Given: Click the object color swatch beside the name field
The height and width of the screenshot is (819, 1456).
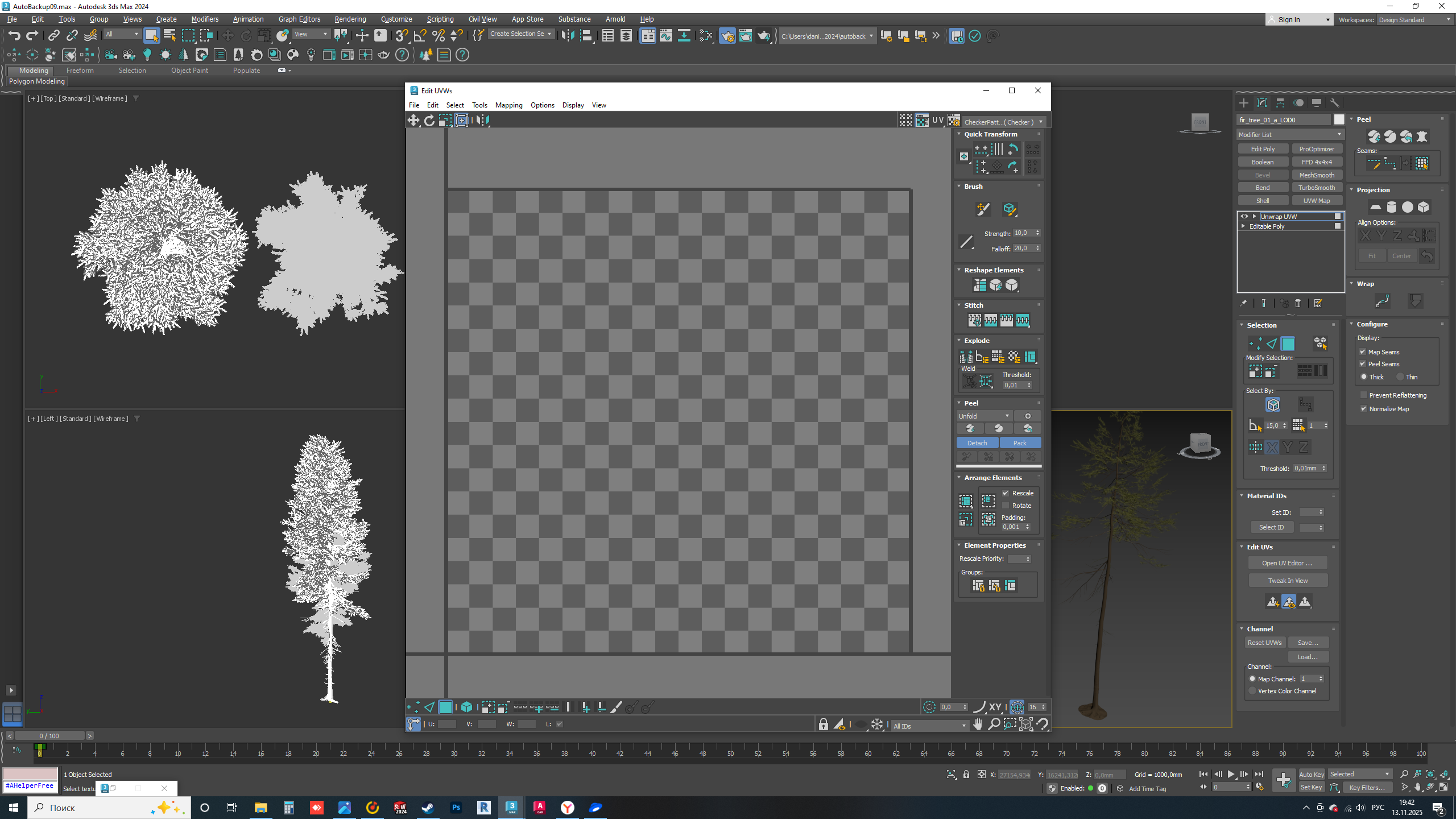Looking at the screenshot, I should [1339, 119].
